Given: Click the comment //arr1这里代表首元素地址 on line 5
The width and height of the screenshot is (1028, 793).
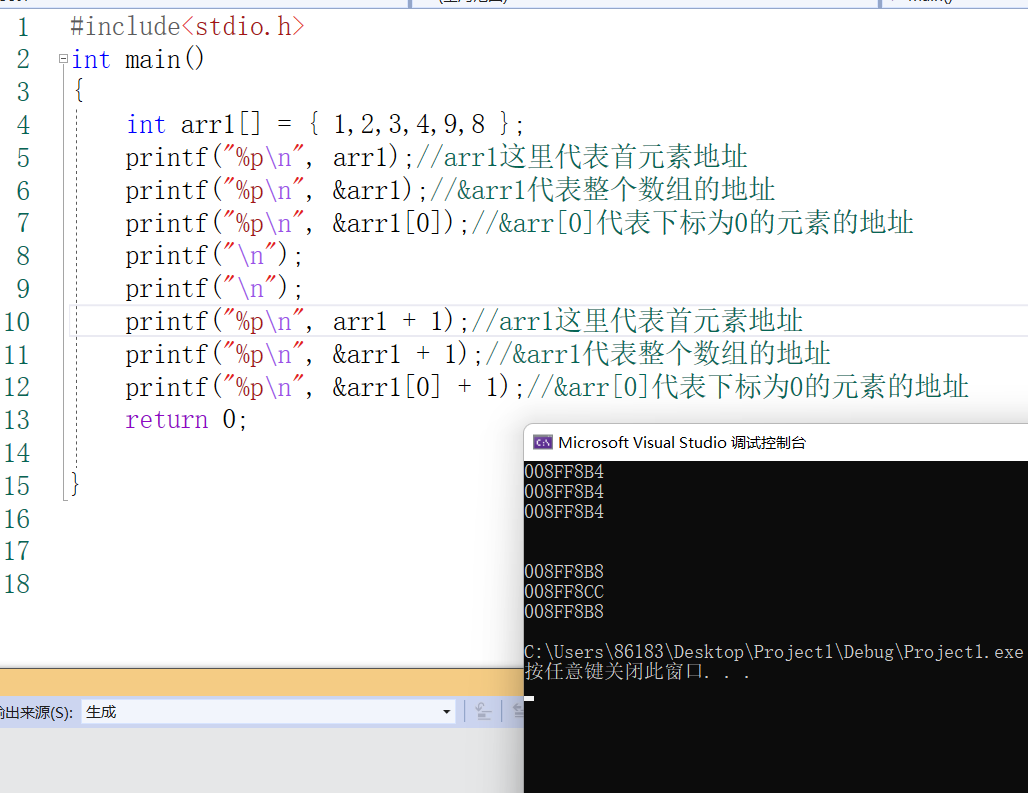Looking at the screenshot, I should tap(582, 157).
